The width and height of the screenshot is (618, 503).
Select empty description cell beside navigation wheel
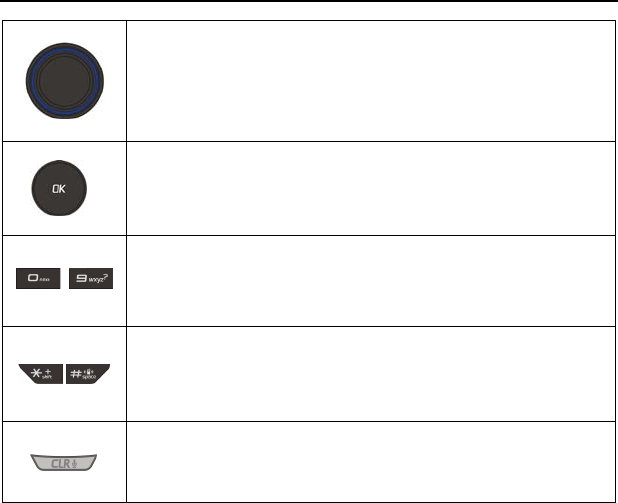(x=371, y=81)
